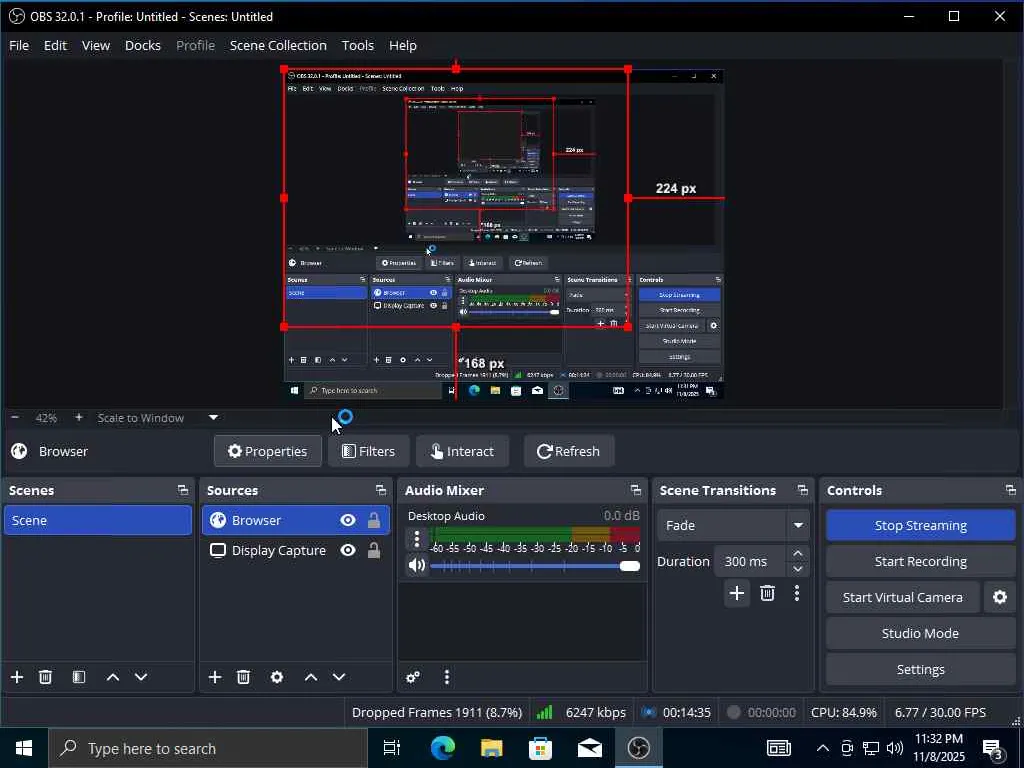Image resolution: width=1024 pixels, height=768 pixels.
Task: Move scene down arrow in Scenes dock
Action: point(141,677)
